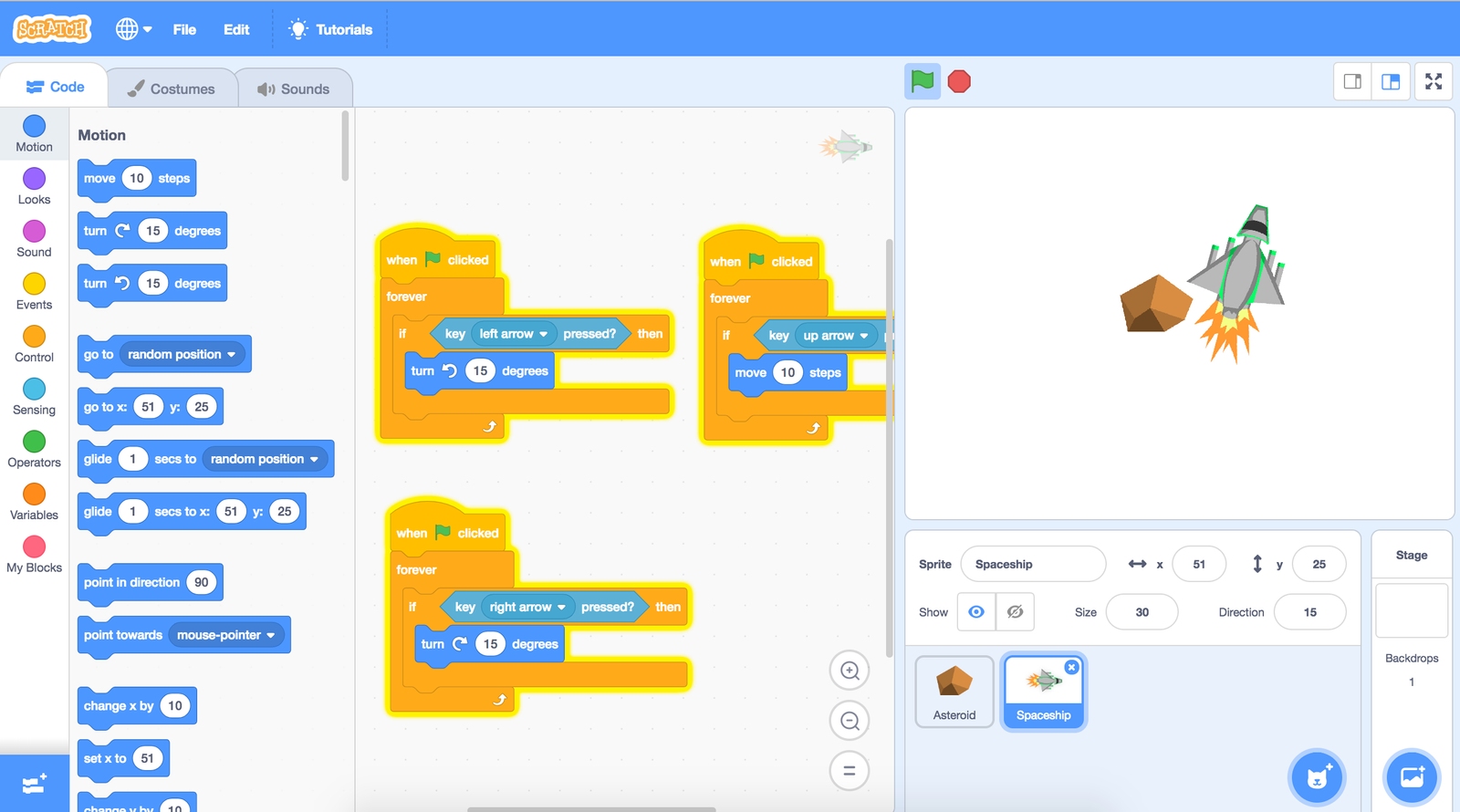Open the Add Extension button
This screenshot has height=812, width=1460.
[34, 784]
